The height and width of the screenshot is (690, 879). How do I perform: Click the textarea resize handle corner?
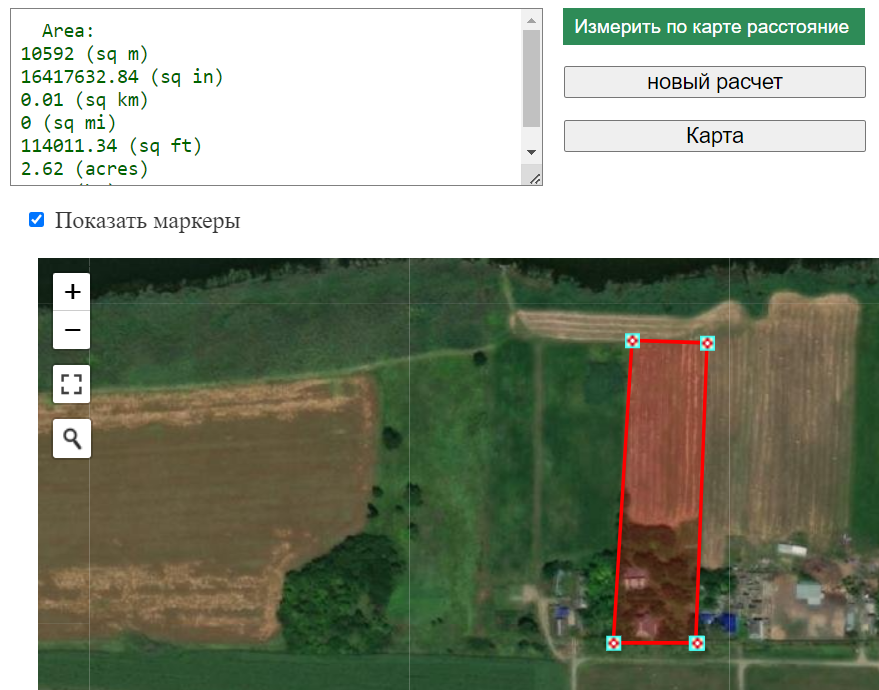pyautogui.click(x=535, y=179)
